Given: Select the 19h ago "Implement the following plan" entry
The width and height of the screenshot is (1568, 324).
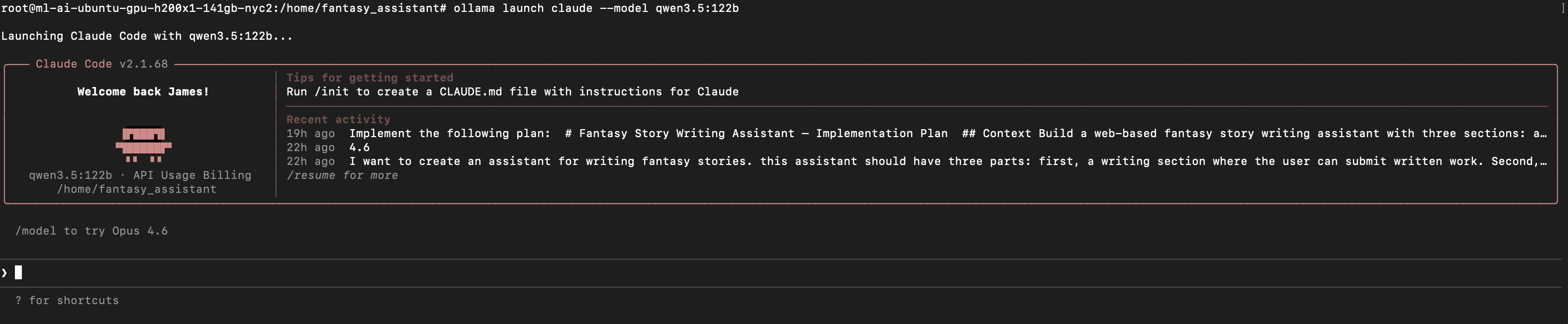Looking at the screenshot, I should pyautogui.click(x=648, y=134).
